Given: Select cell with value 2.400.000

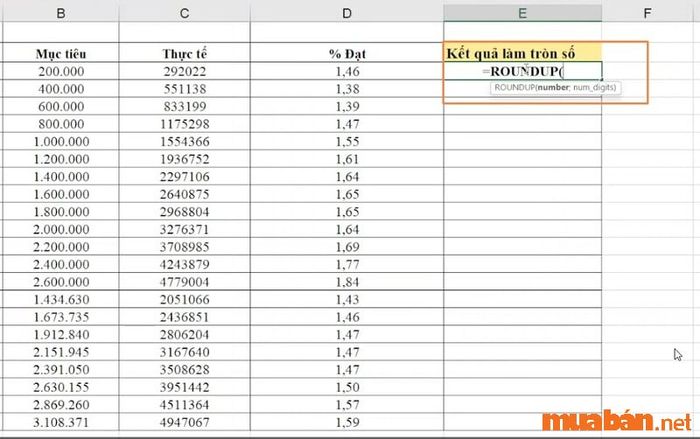Looking at the screenshot, I should tap(61, 264).
